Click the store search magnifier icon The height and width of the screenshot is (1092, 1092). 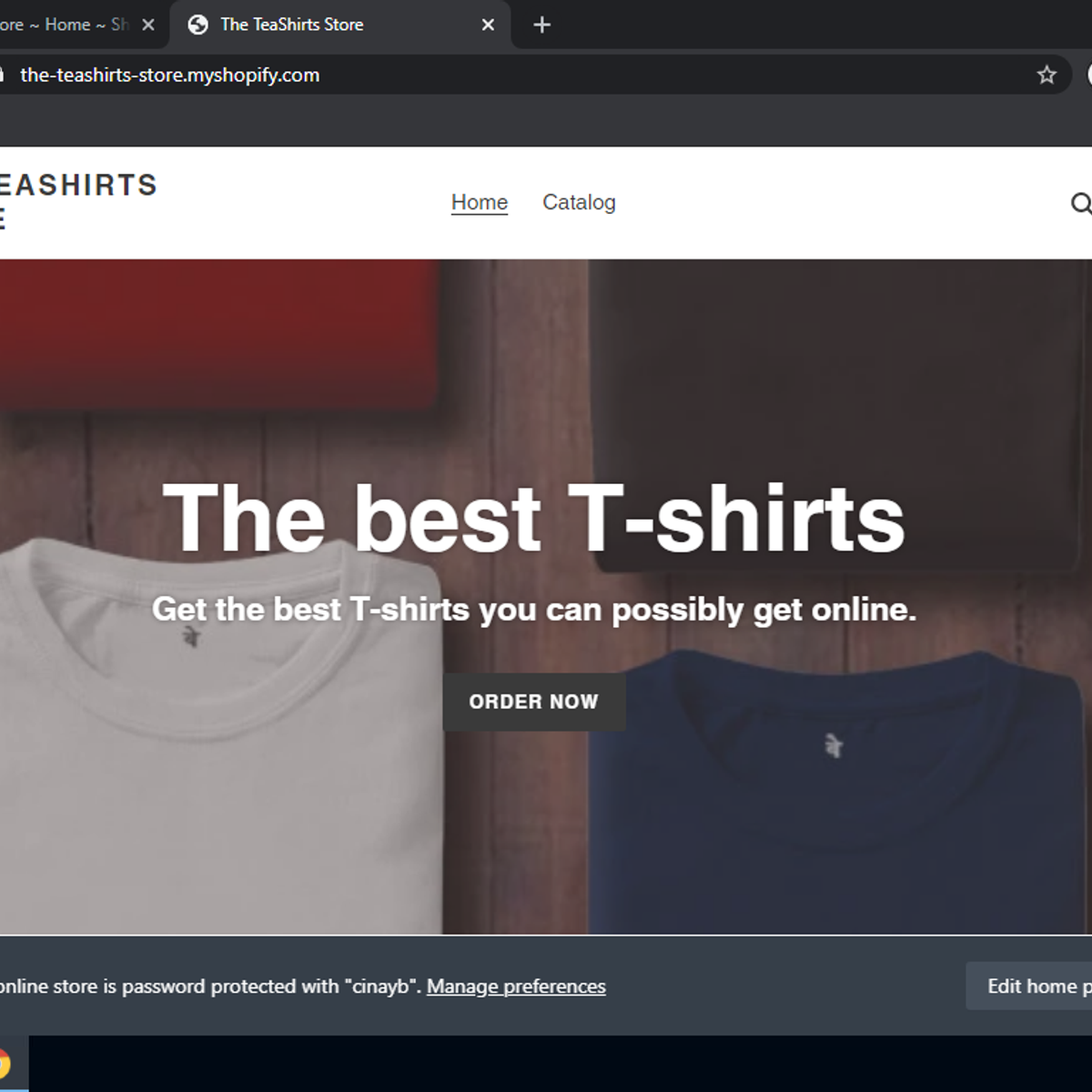[x=1080, y=203]
